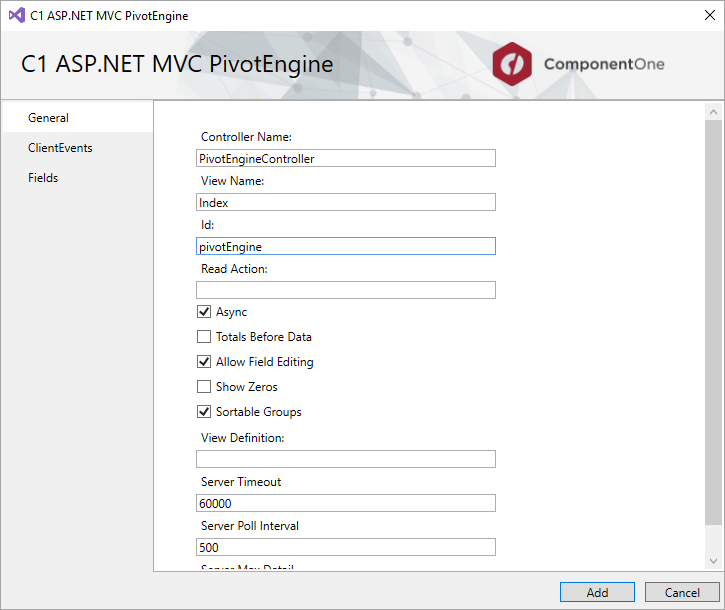Viewport: 725px width, 610px height.
Task: Click the Controller Name label
Action: [x=246, y=137]
